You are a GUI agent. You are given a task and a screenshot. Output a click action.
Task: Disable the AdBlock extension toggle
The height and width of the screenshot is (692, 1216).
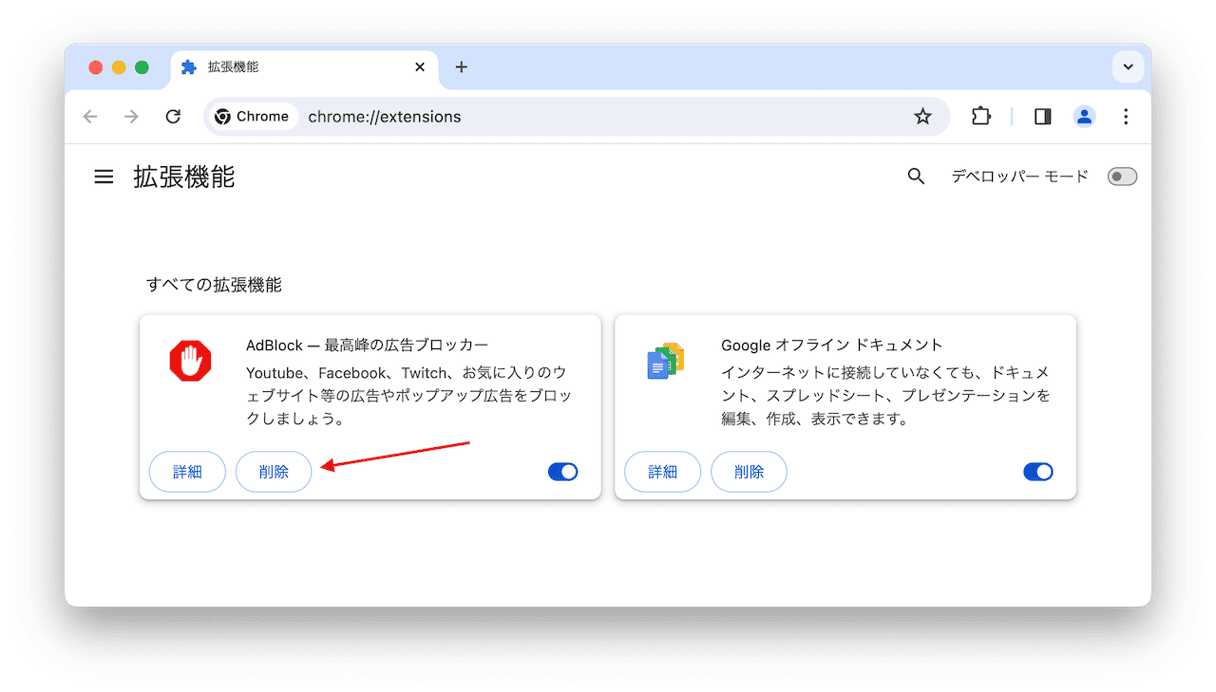[563, 472]
